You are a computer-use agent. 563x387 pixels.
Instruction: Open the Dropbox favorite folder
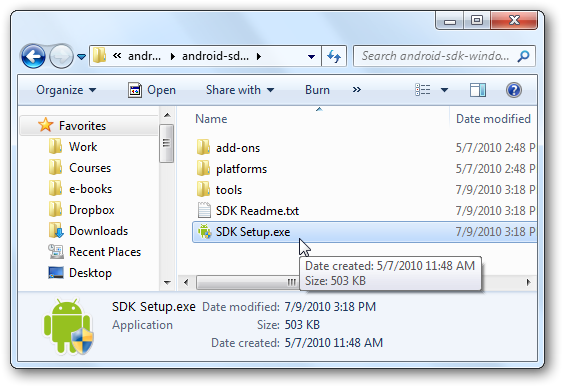pos(92,210)
